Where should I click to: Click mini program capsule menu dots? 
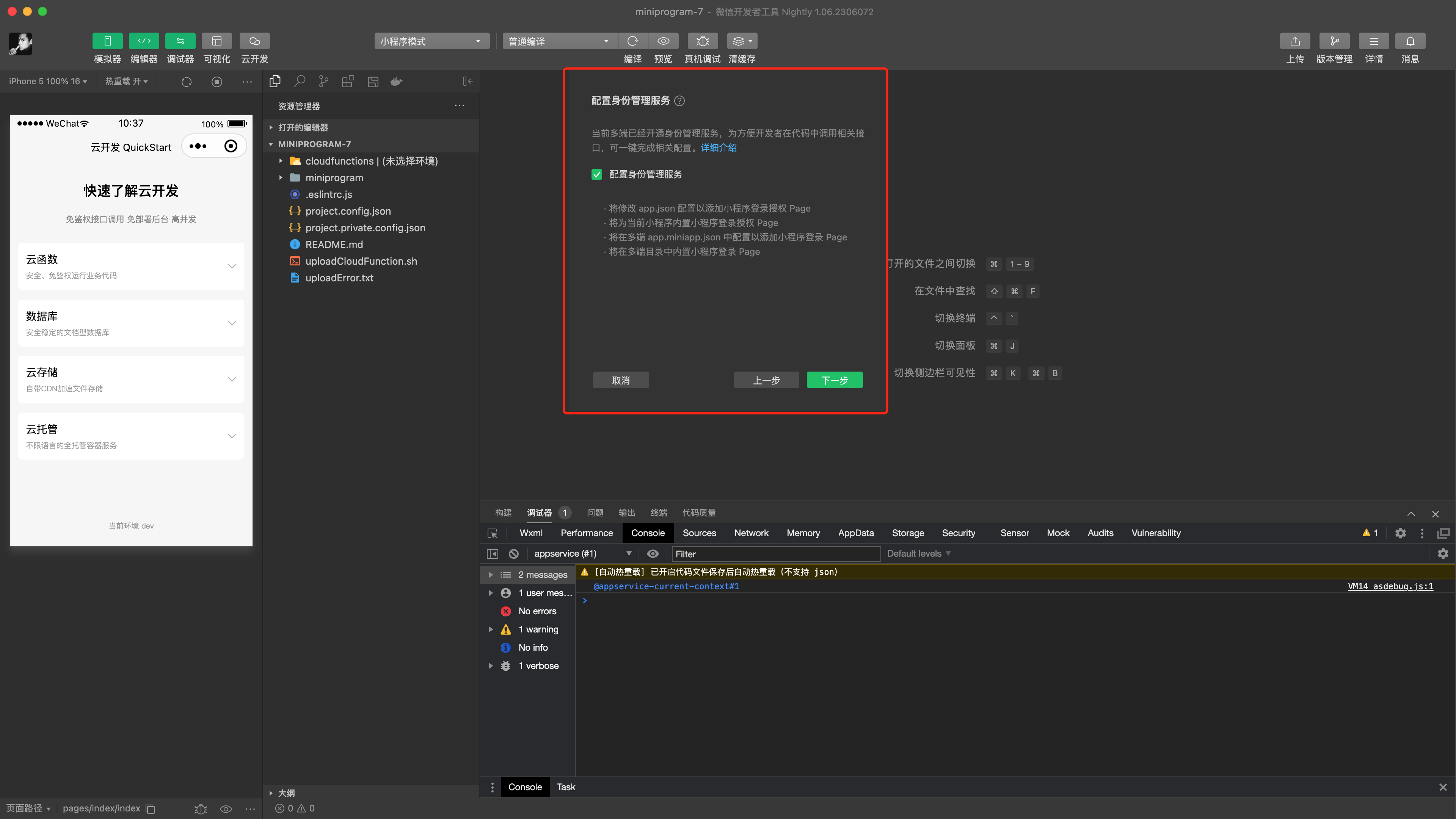pyautogui.click(x=198, y=146)
